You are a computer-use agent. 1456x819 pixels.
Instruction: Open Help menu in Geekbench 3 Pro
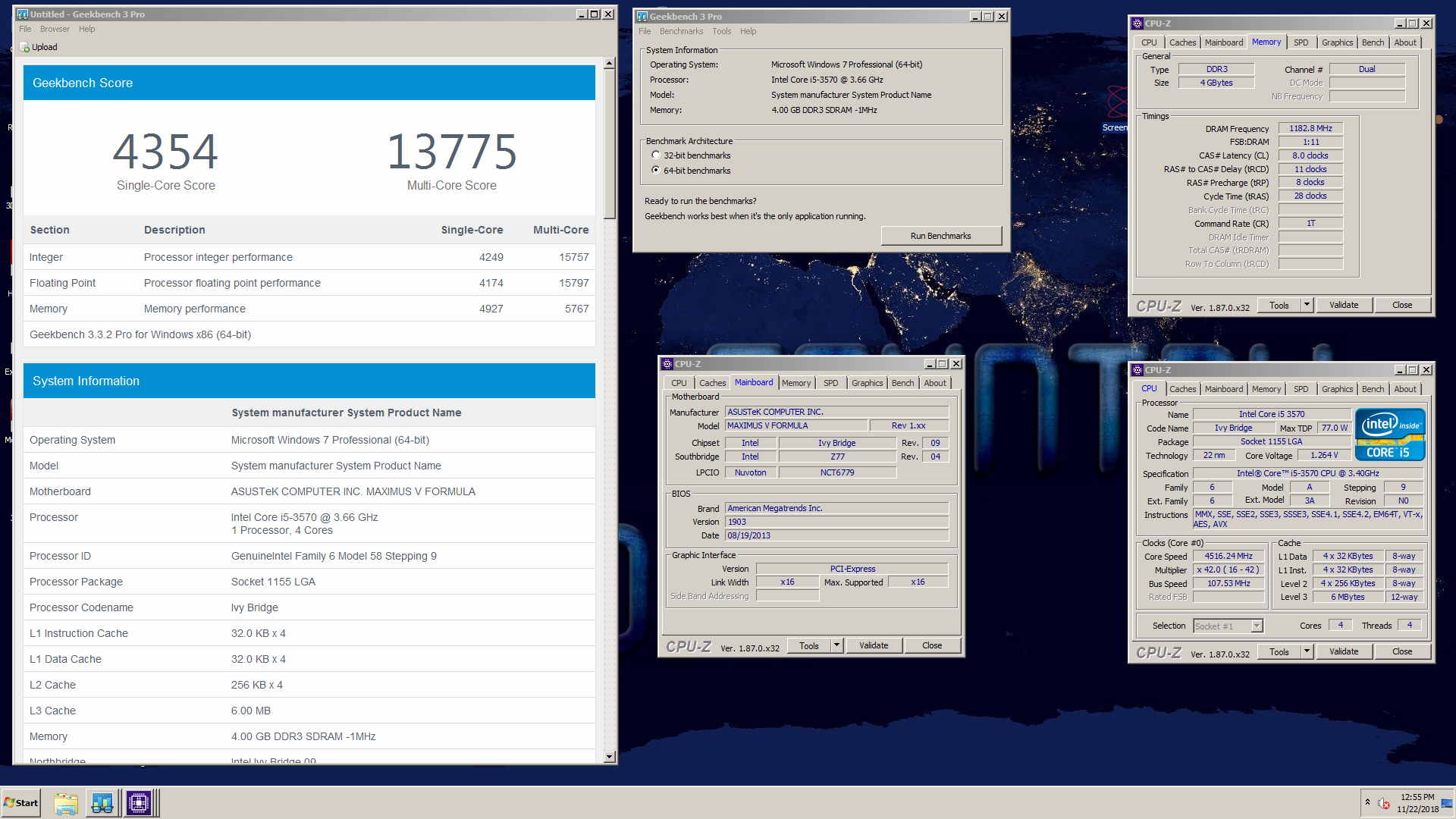coord(748,32)
